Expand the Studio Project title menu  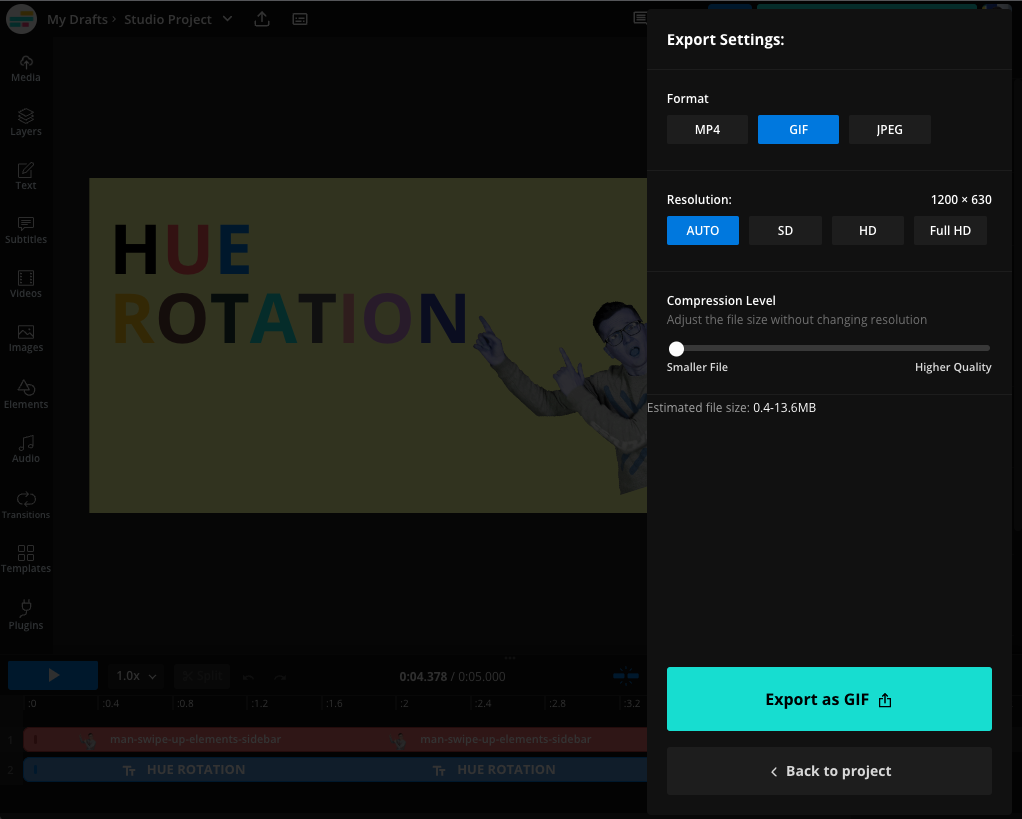click(x=227, y=18)
